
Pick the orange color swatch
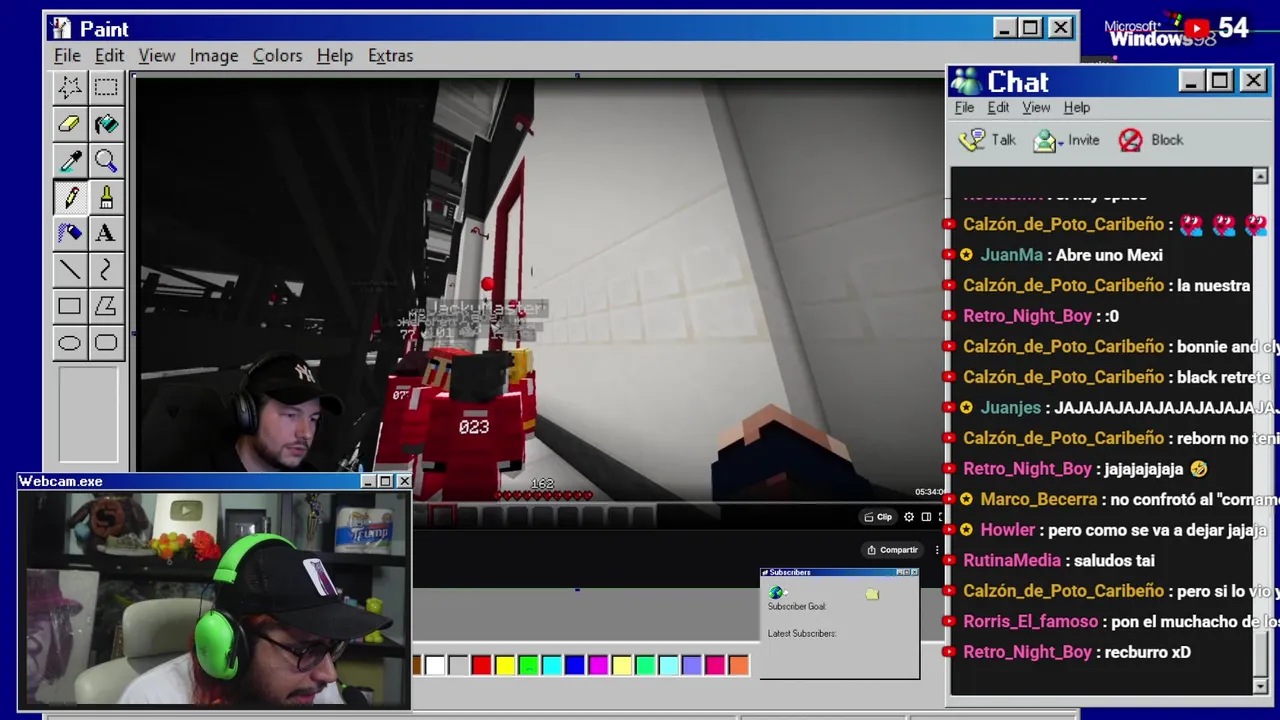click(x=738, y=665)
